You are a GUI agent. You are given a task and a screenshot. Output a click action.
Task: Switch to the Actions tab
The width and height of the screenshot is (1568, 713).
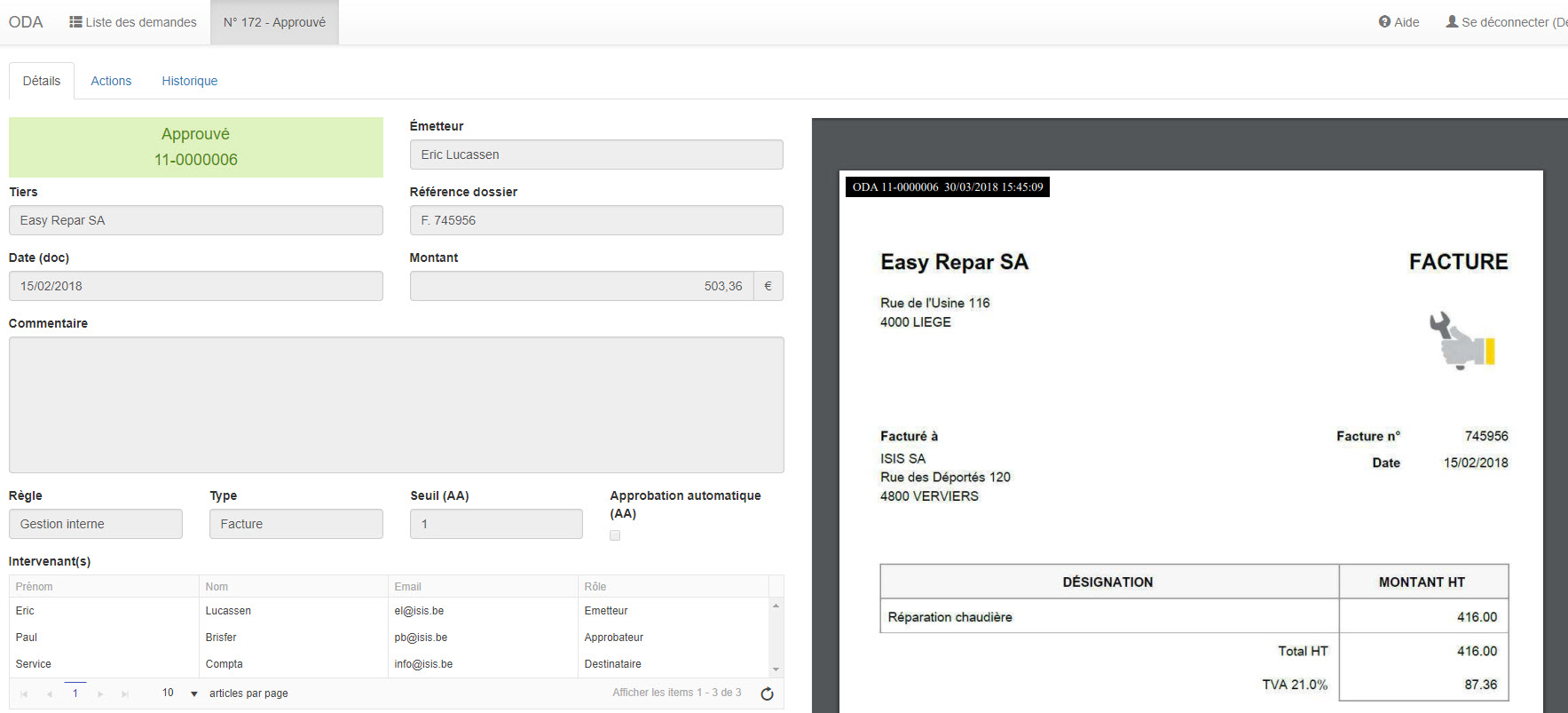tap(111, 81)
